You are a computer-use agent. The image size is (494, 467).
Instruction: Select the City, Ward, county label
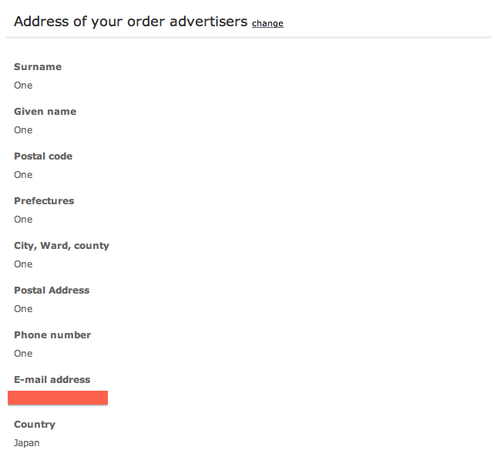point(62,246)
